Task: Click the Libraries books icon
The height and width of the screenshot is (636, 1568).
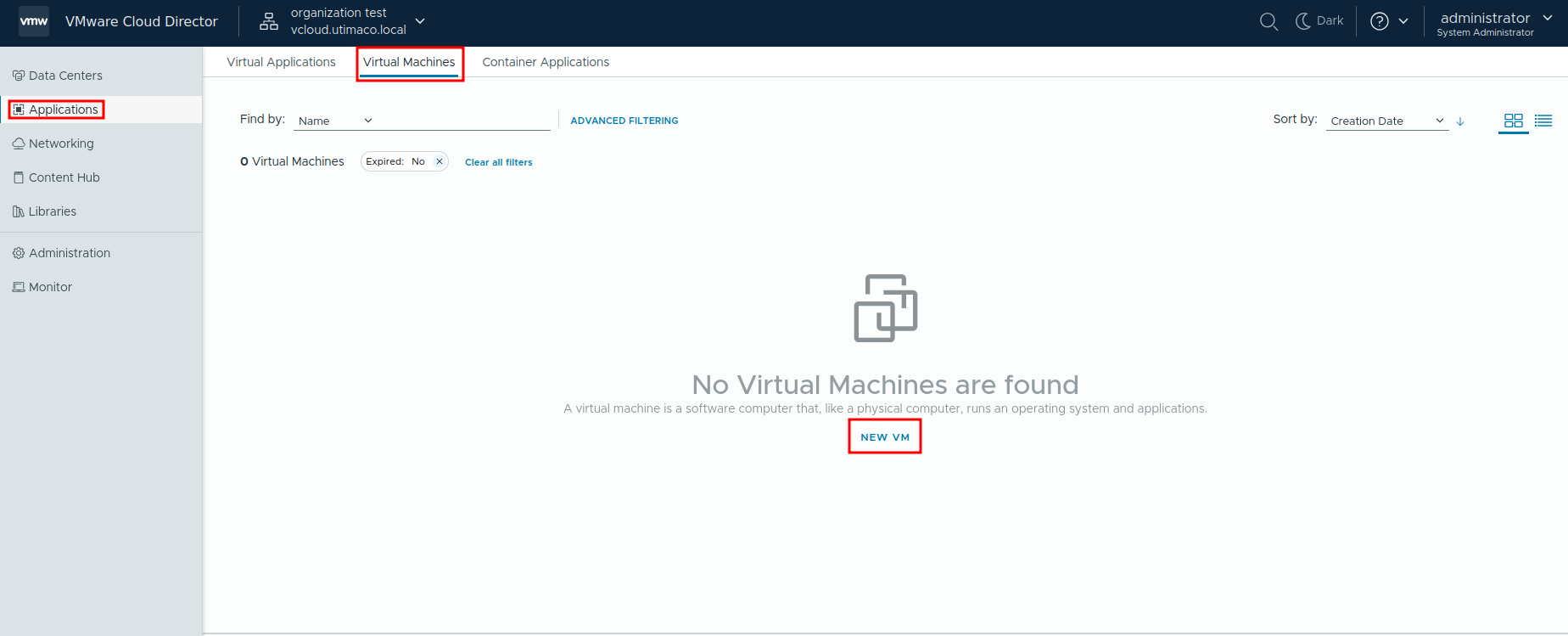Action: tap(19, 211)
